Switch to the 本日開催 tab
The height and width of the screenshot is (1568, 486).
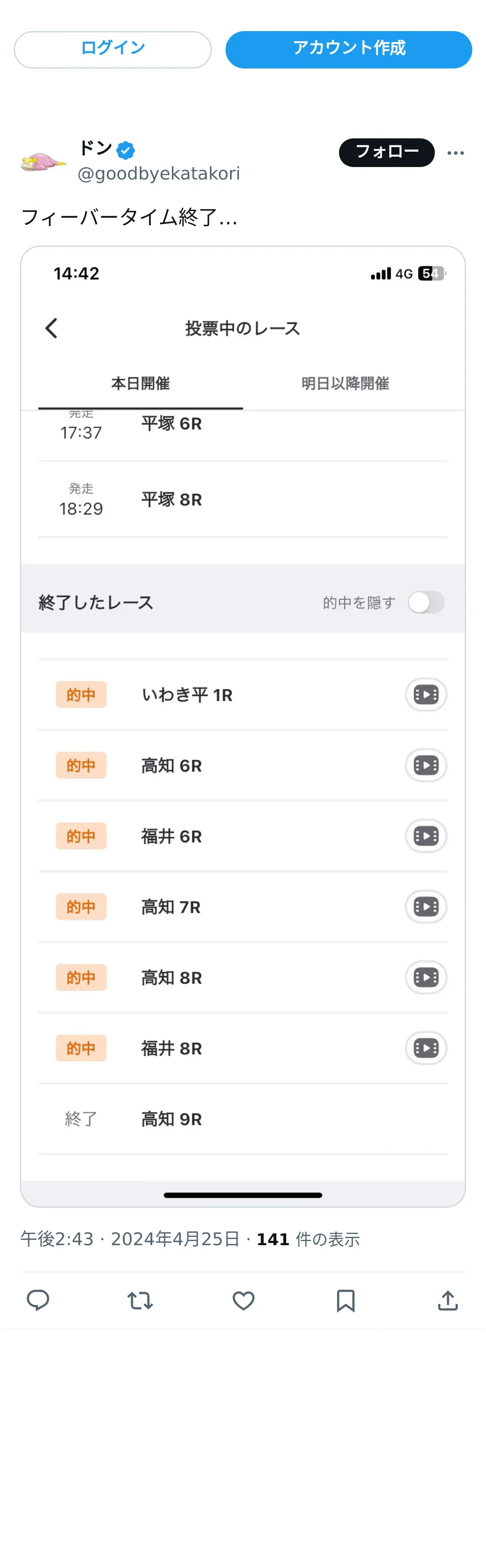140,383
